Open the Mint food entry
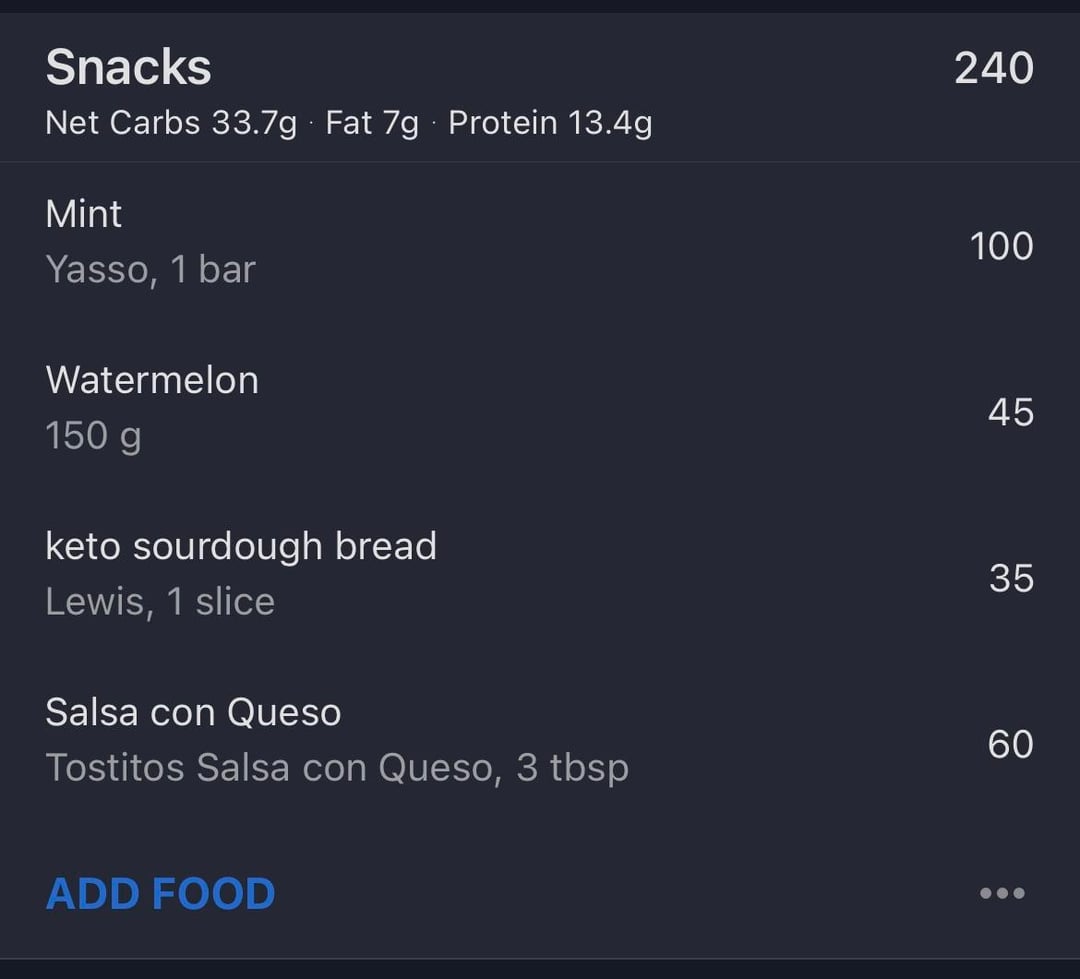The width and height of the screenshot is (1080, 979). 84,214
